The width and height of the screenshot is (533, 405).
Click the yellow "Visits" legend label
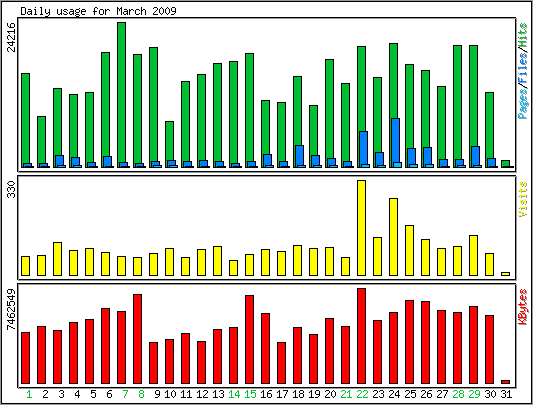coord(523,199)
